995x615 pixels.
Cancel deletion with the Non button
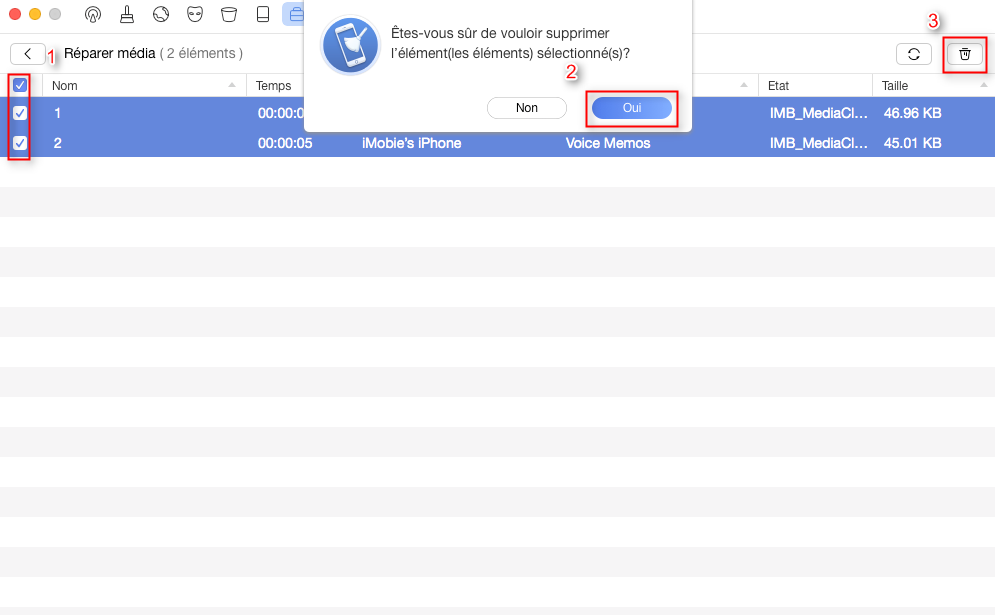[x=527, y=108]
